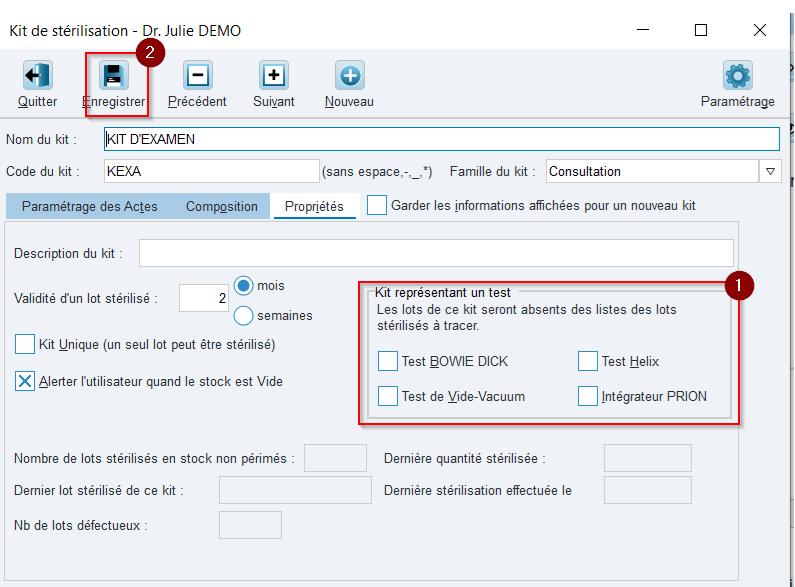Focus the Description du kit field
Viewport: 795px width, 587px height.
pyautogui.click(x=436, y=253)
